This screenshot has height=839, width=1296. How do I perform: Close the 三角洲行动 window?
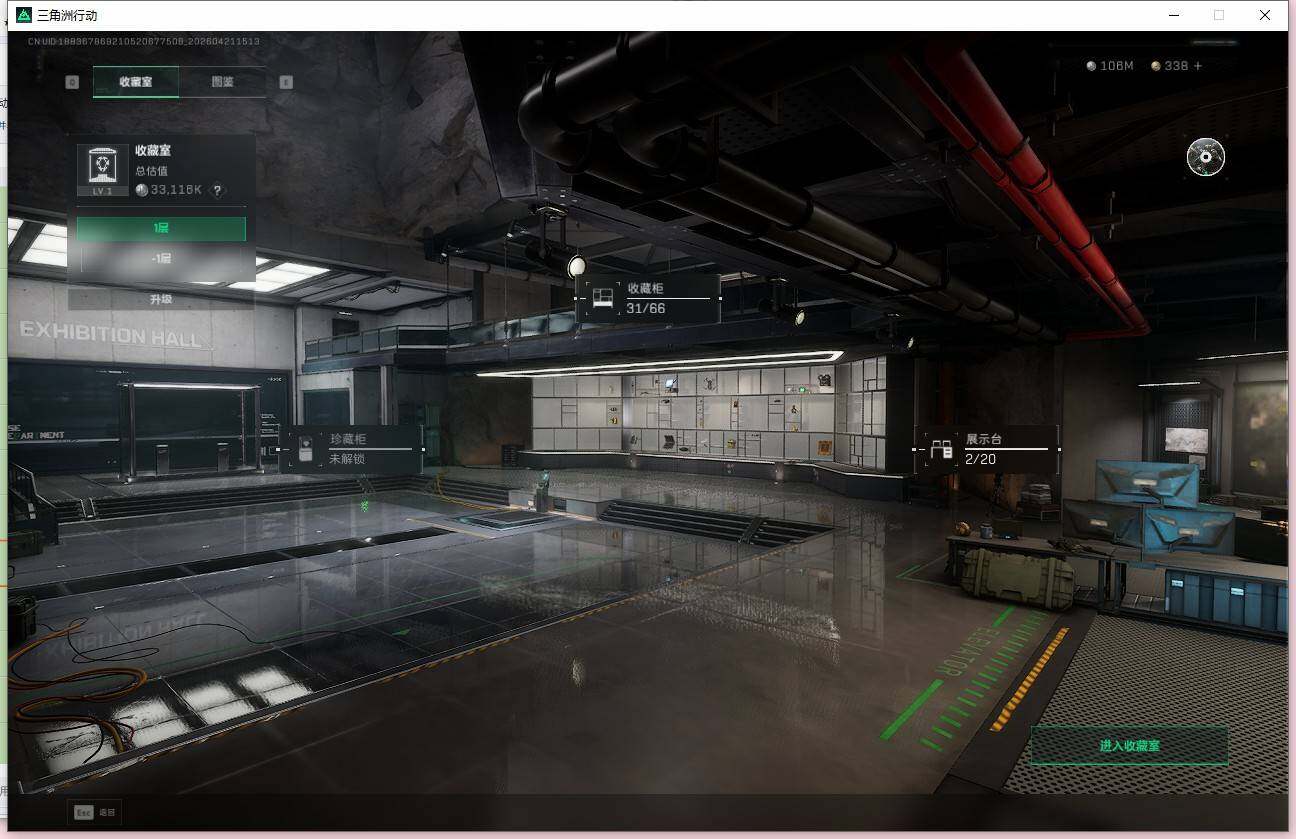(x=1265, y=15)
